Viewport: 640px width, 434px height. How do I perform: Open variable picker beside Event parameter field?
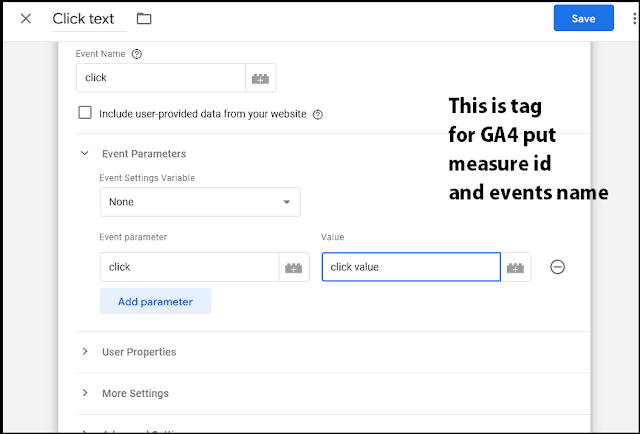coord(294,267)
